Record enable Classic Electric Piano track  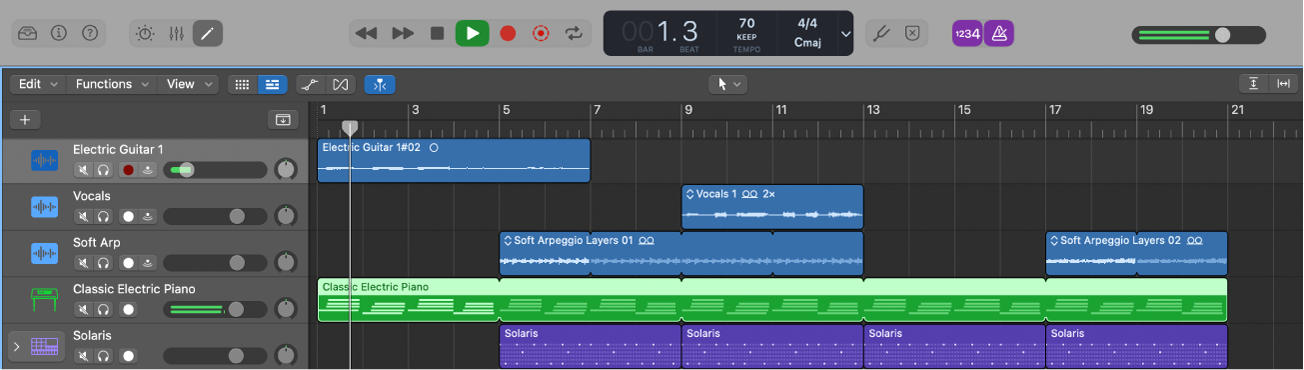[x=128, y=309]
